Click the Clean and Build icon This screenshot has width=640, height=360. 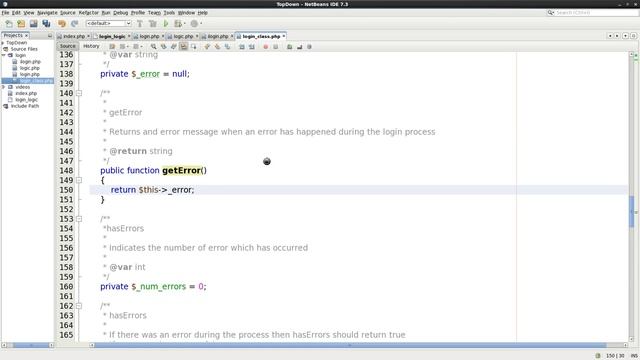pyautogui.click(x=153, y=24)
